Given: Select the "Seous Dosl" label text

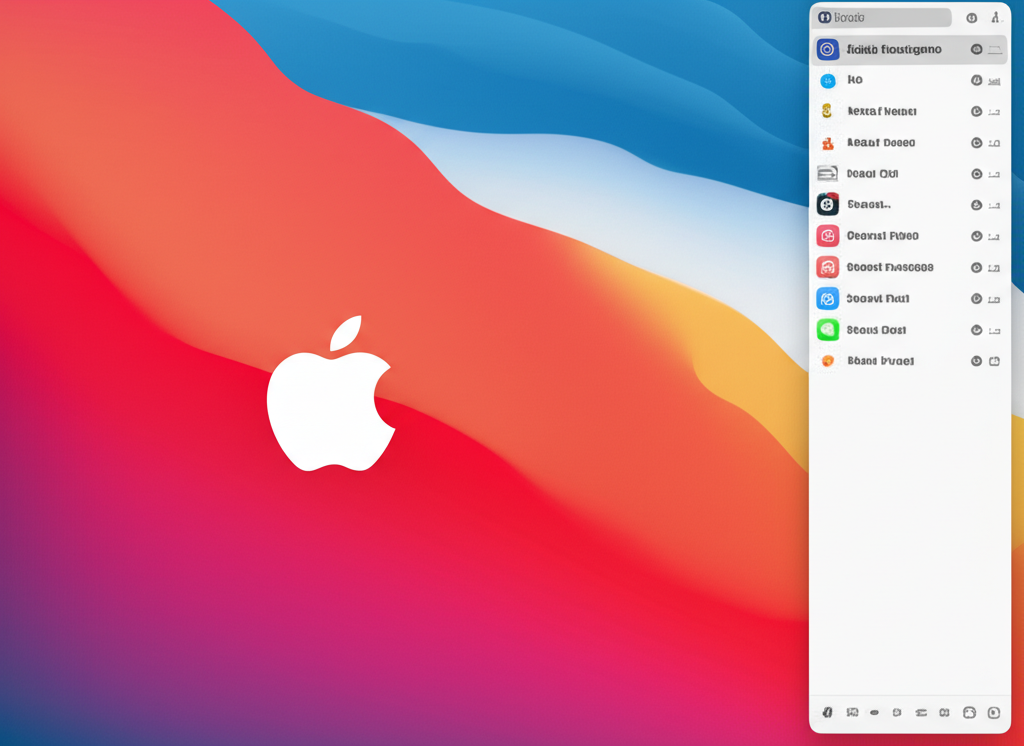Looking at the screenshot, I should 876,330.
